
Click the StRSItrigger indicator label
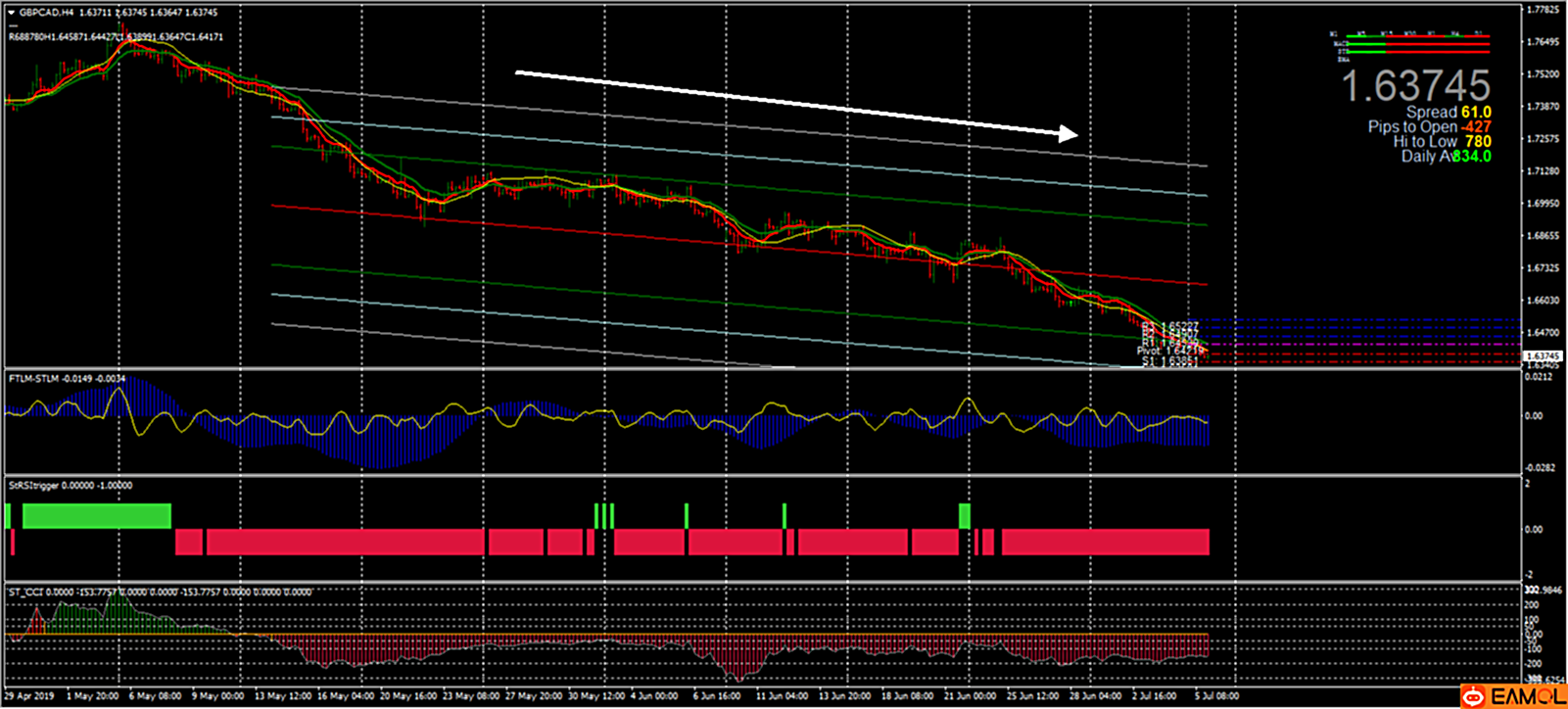click(35, 486)
